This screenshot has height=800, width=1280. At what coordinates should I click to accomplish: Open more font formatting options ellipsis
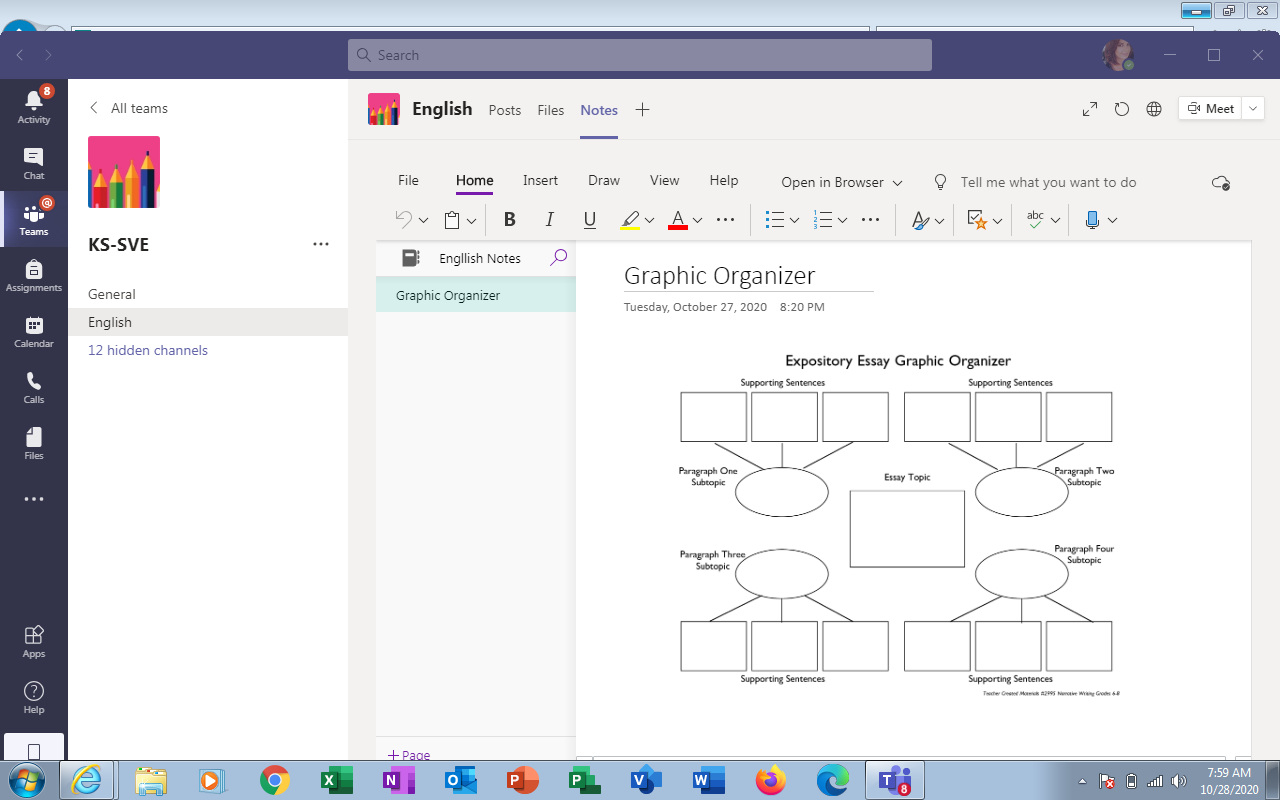coord(726,220)
